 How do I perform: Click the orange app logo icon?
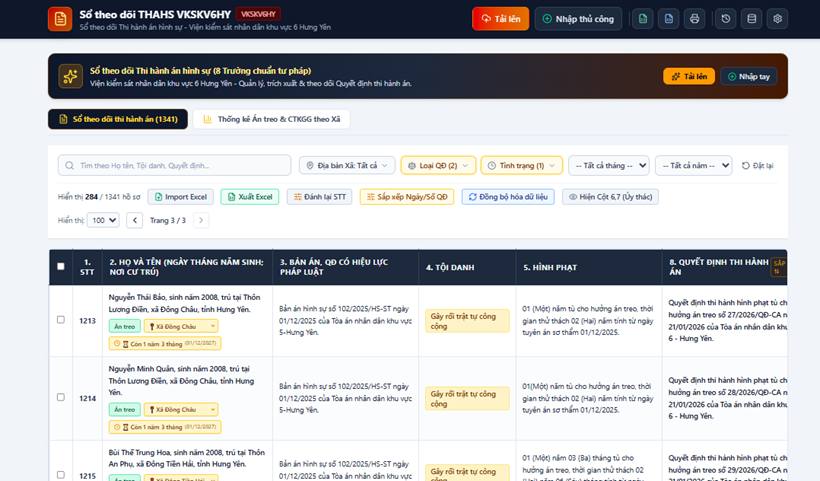click(60, 19)
